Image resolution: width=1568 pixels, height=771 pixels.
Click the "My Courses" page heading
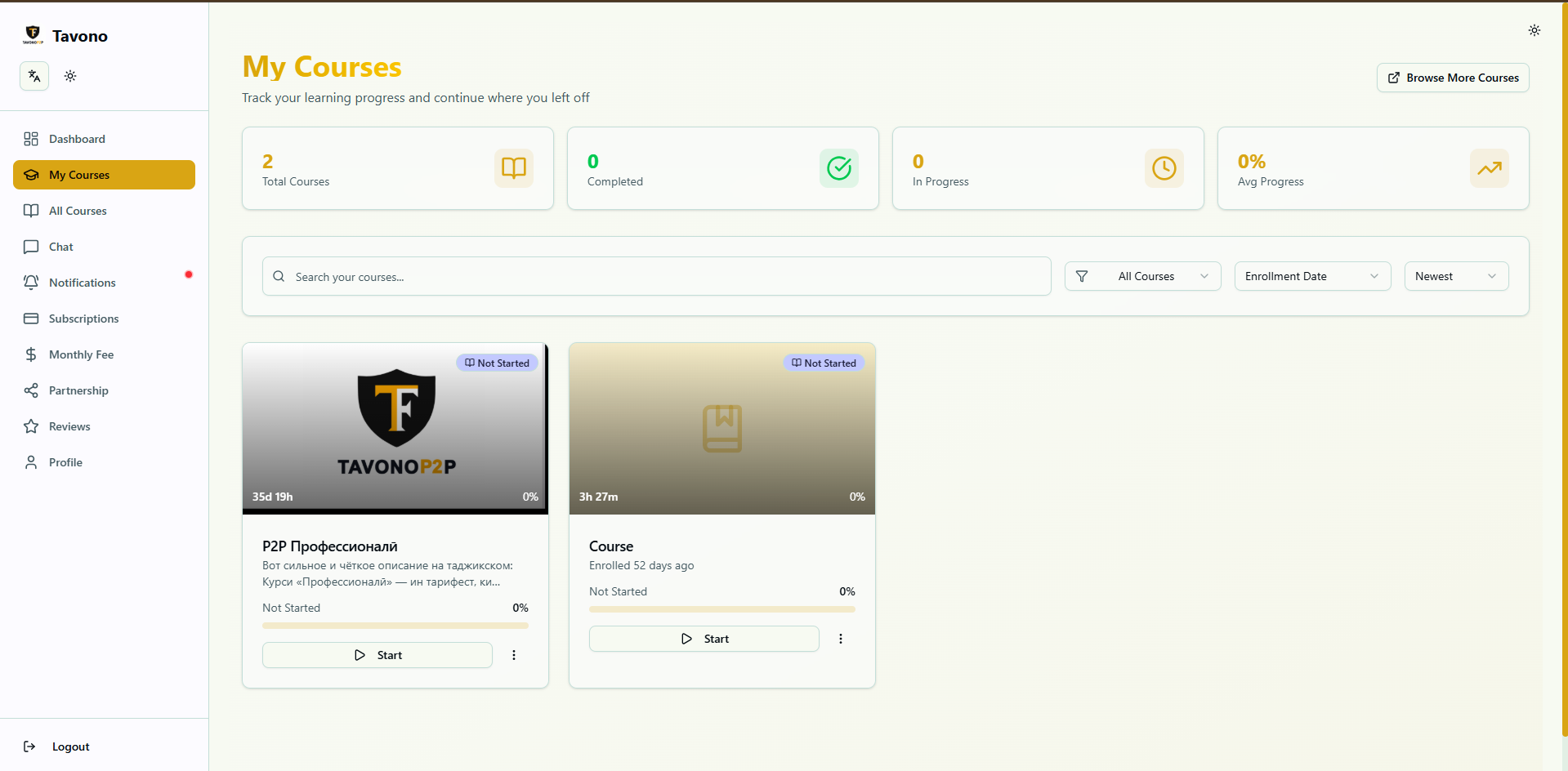[x=322, y=67]
